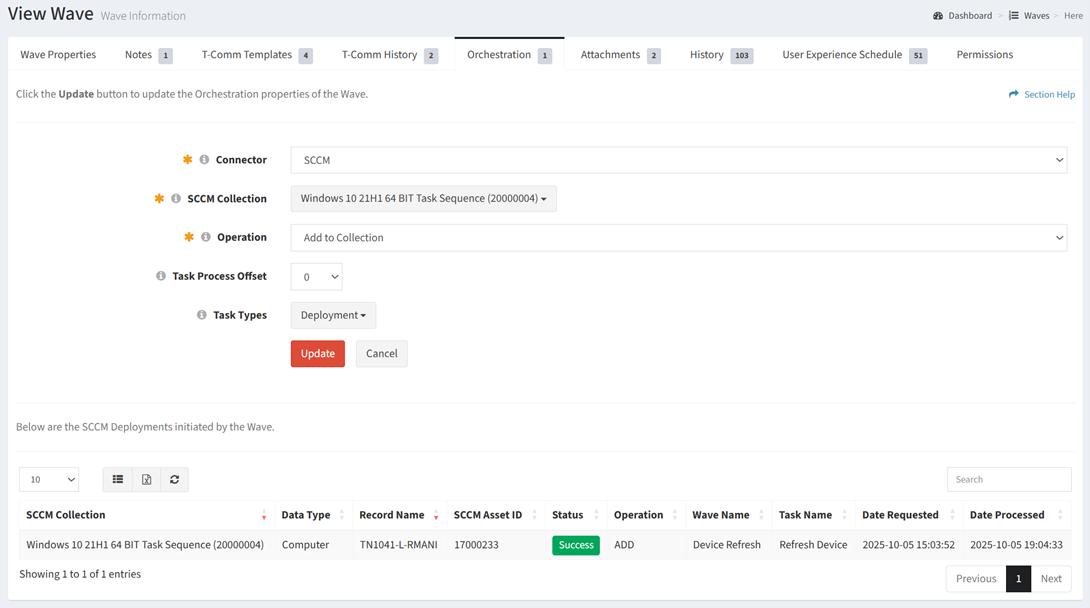
Task: Click the Task Process Offset info icon
Action: [x=161, y=276]
